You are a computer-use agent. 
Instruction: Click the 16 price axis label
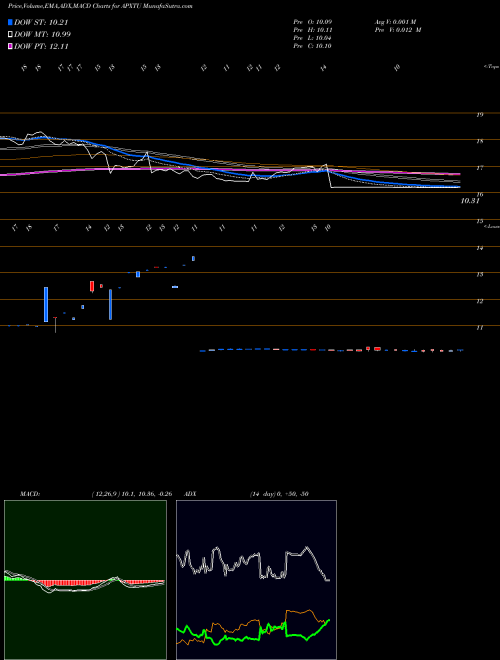point(479,194)
